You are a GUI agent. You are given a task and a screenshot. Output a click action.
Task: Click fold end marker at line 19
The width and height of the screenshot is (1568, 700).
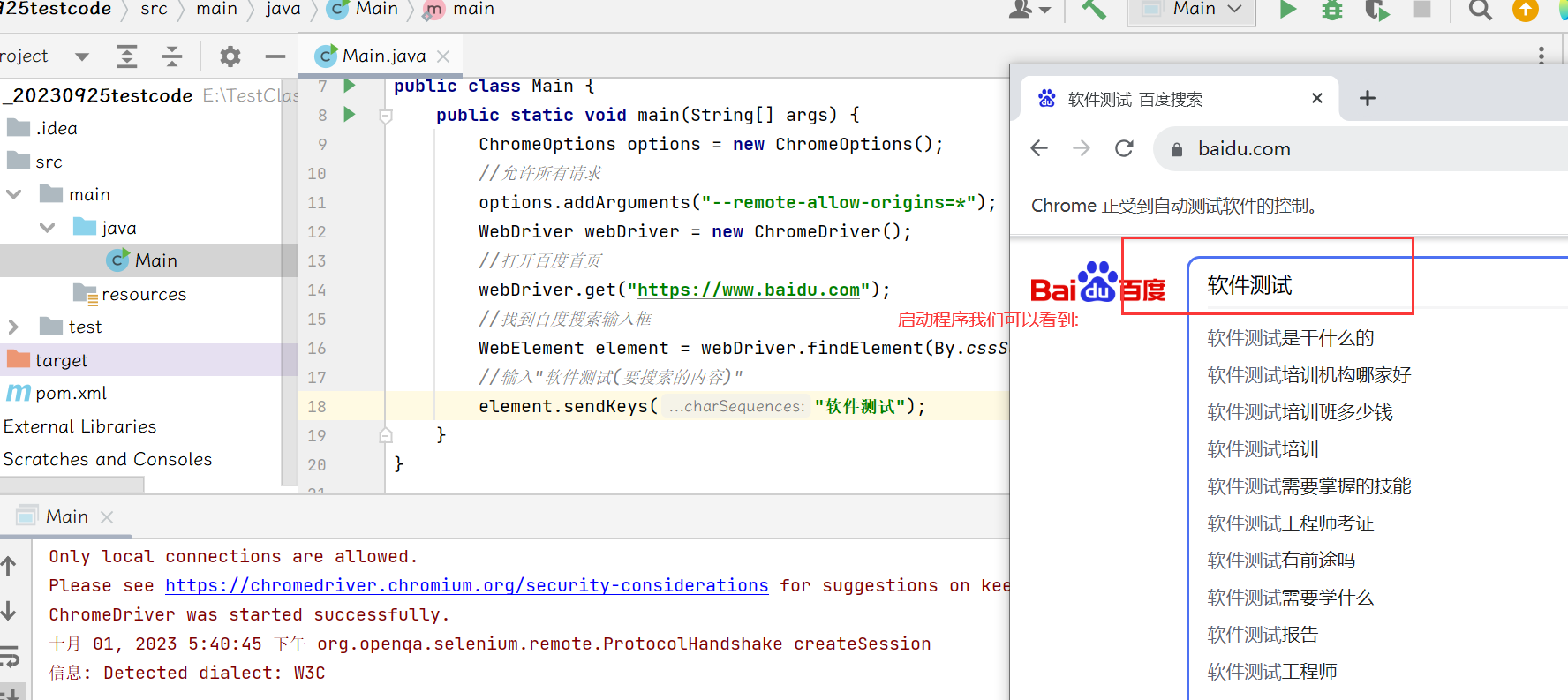[386, 435]
